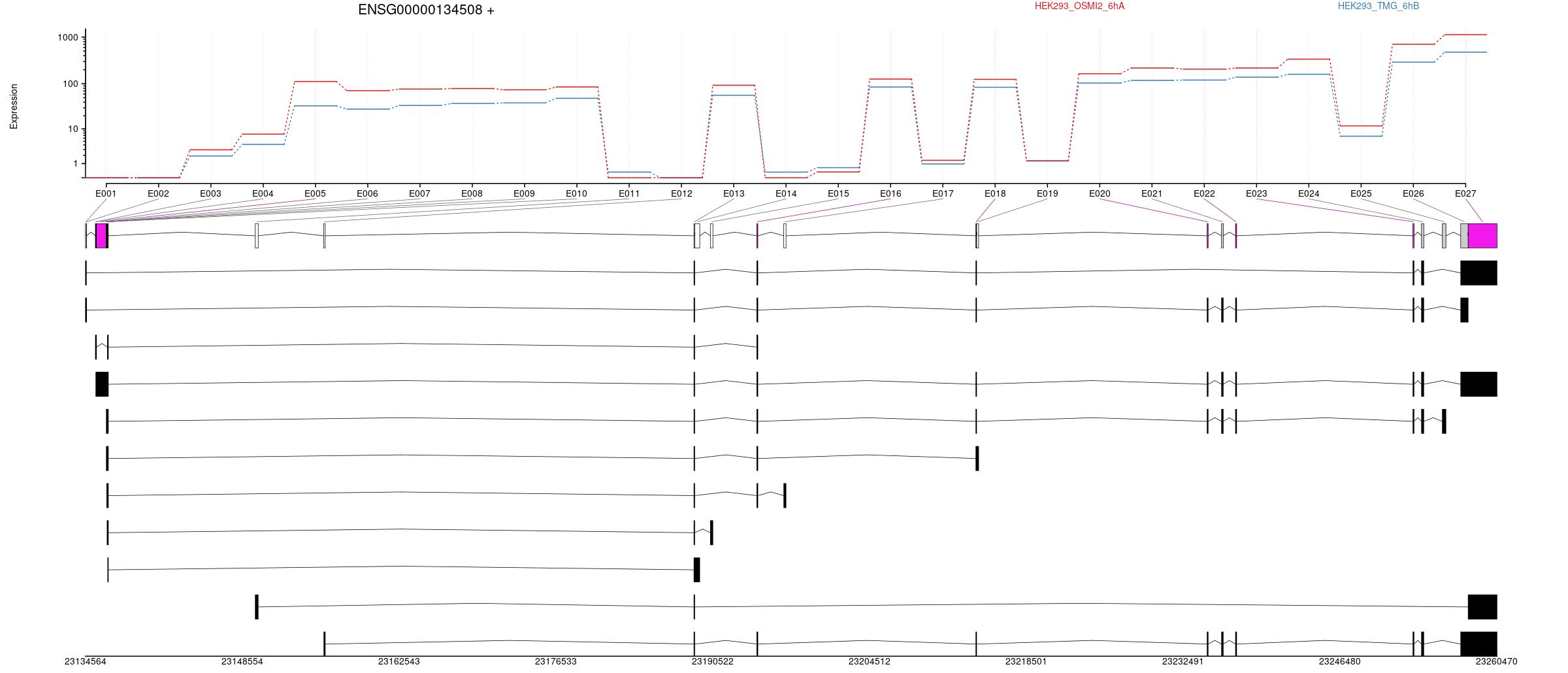
Task: Click the leftmost exon of the bottom transcript
Action: [x=325, y=644]
